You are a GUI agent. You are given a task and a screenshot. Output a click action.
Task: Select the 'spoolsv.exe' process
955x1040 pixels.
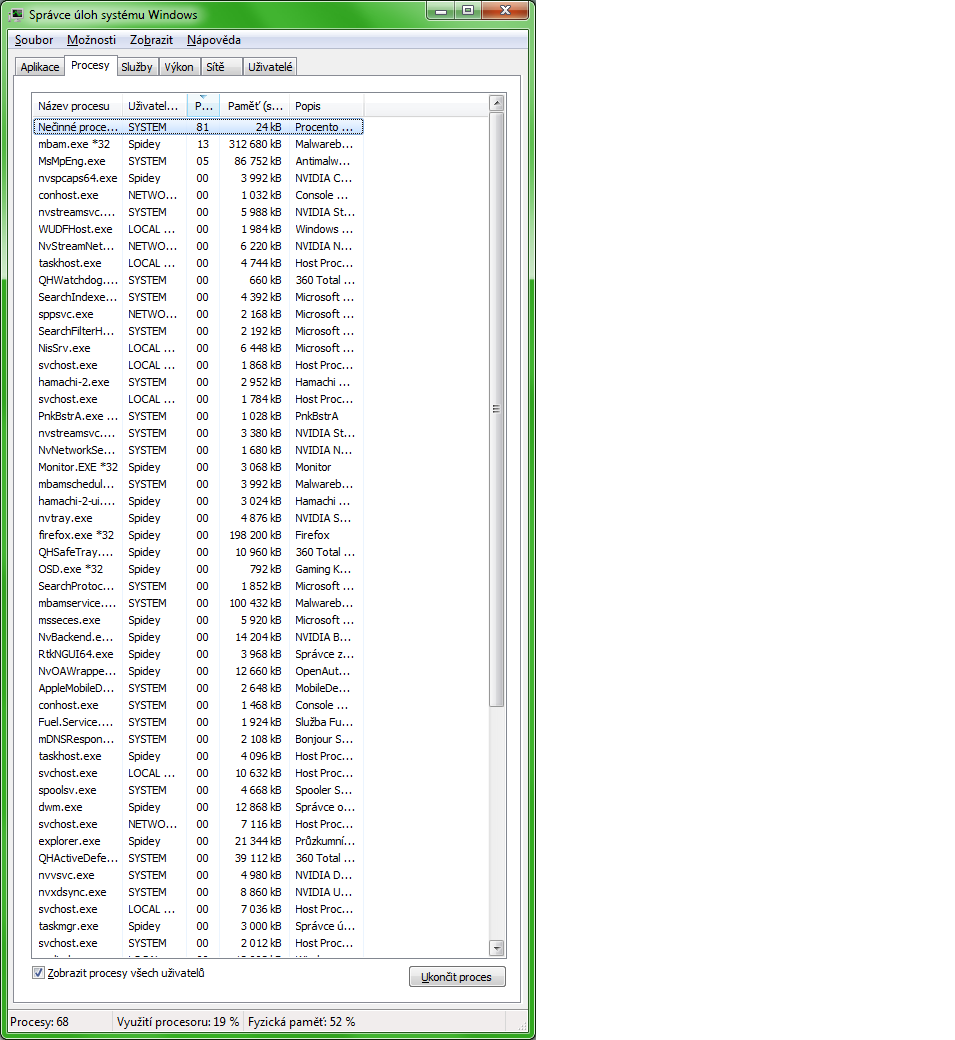click(x=198, y=790)
